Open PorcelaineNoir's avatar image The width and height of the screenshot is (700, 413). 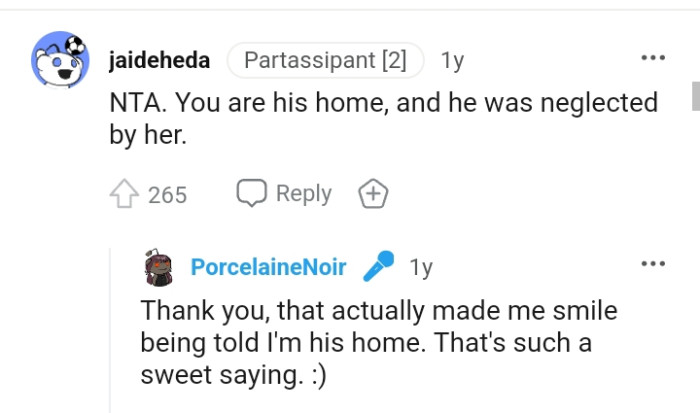159,267
